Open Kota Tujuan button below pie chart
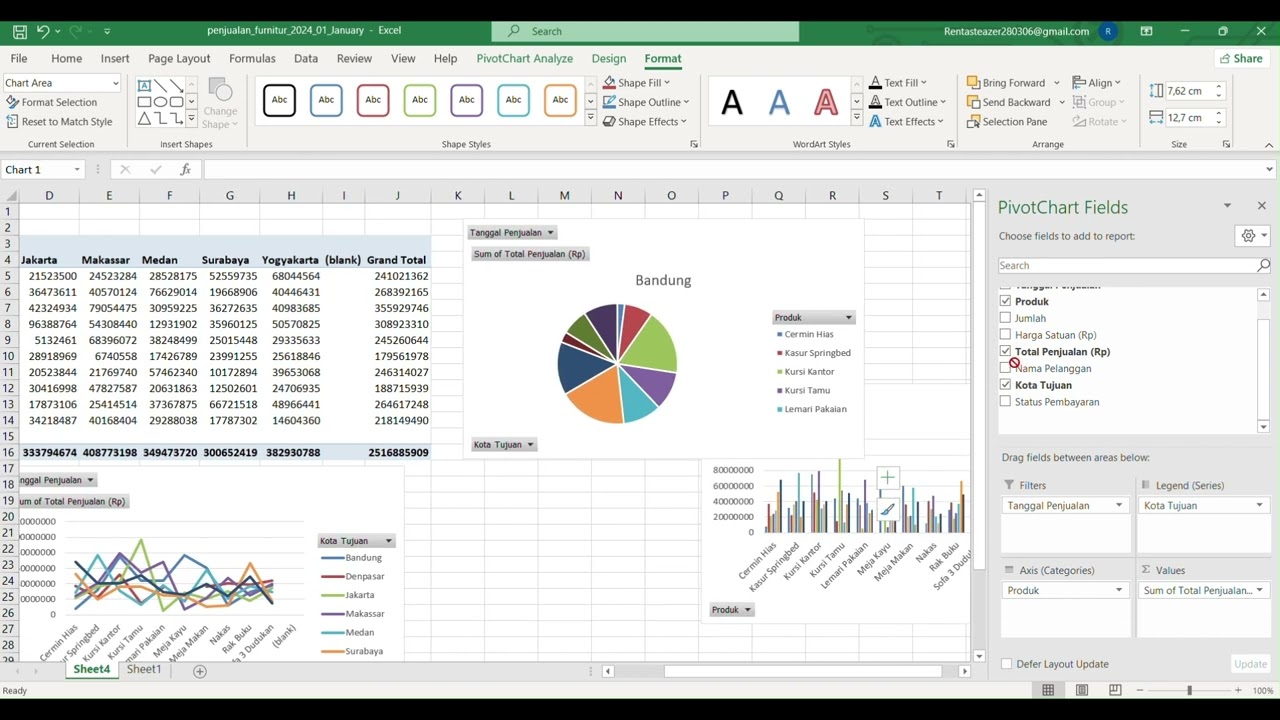The width and height of the screenshot is (1280, 720). pyautogui.click(x=504, y=444)
